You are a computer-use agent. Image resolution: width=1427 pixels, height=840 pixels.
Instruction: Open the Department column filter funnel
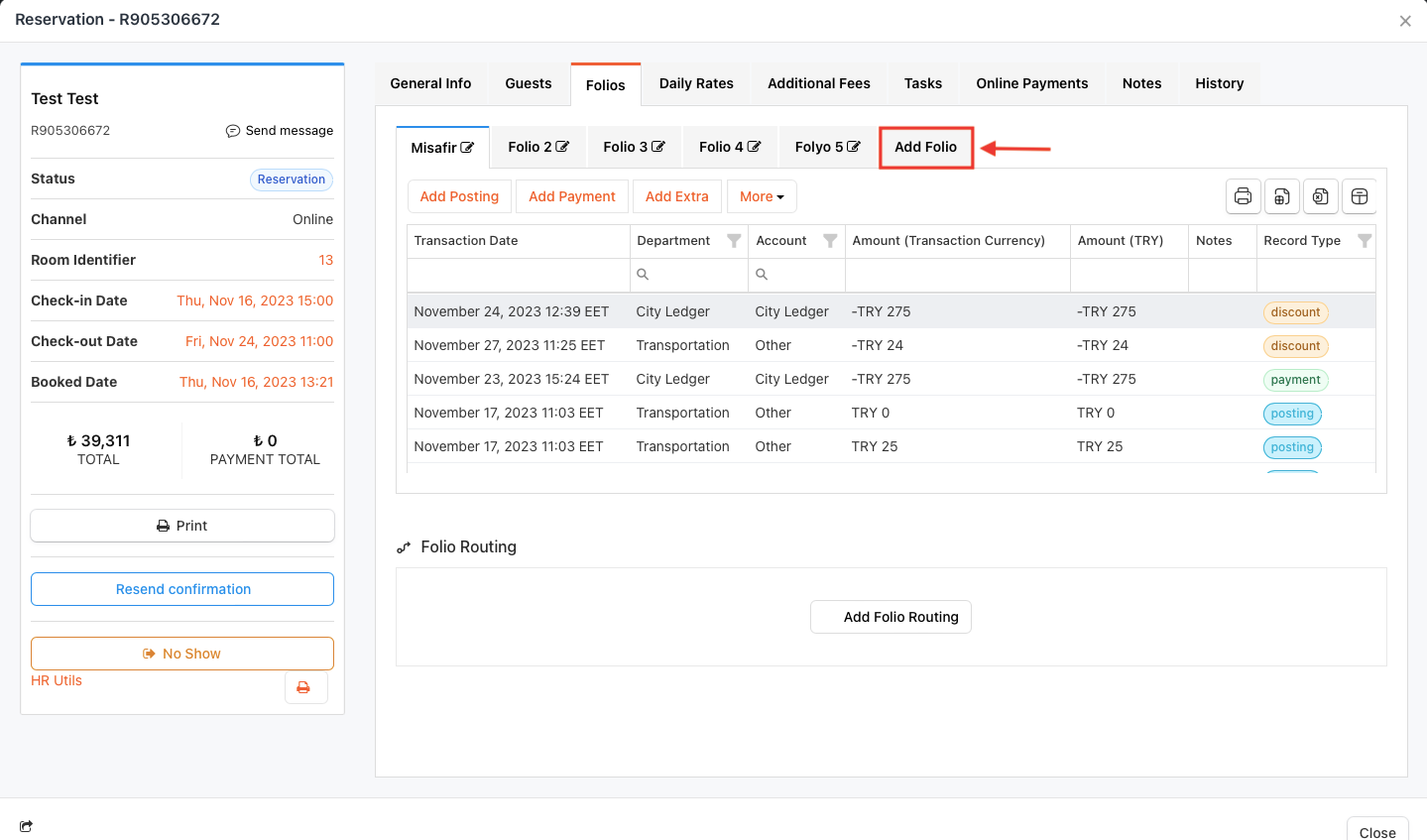pyautogui.click(x=734, y=241)
